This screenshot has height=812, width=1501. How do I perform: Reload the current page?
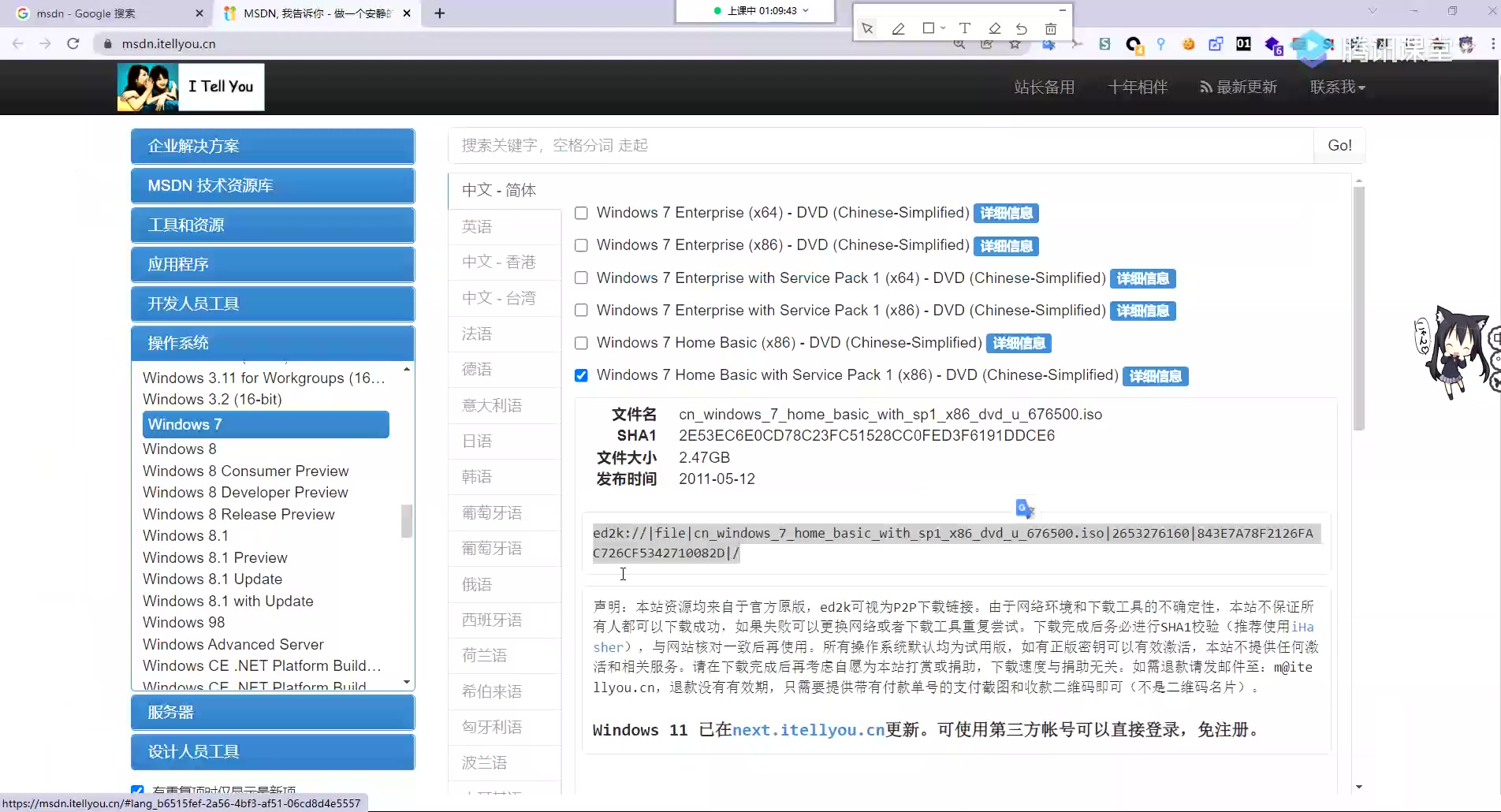[73, 43]
